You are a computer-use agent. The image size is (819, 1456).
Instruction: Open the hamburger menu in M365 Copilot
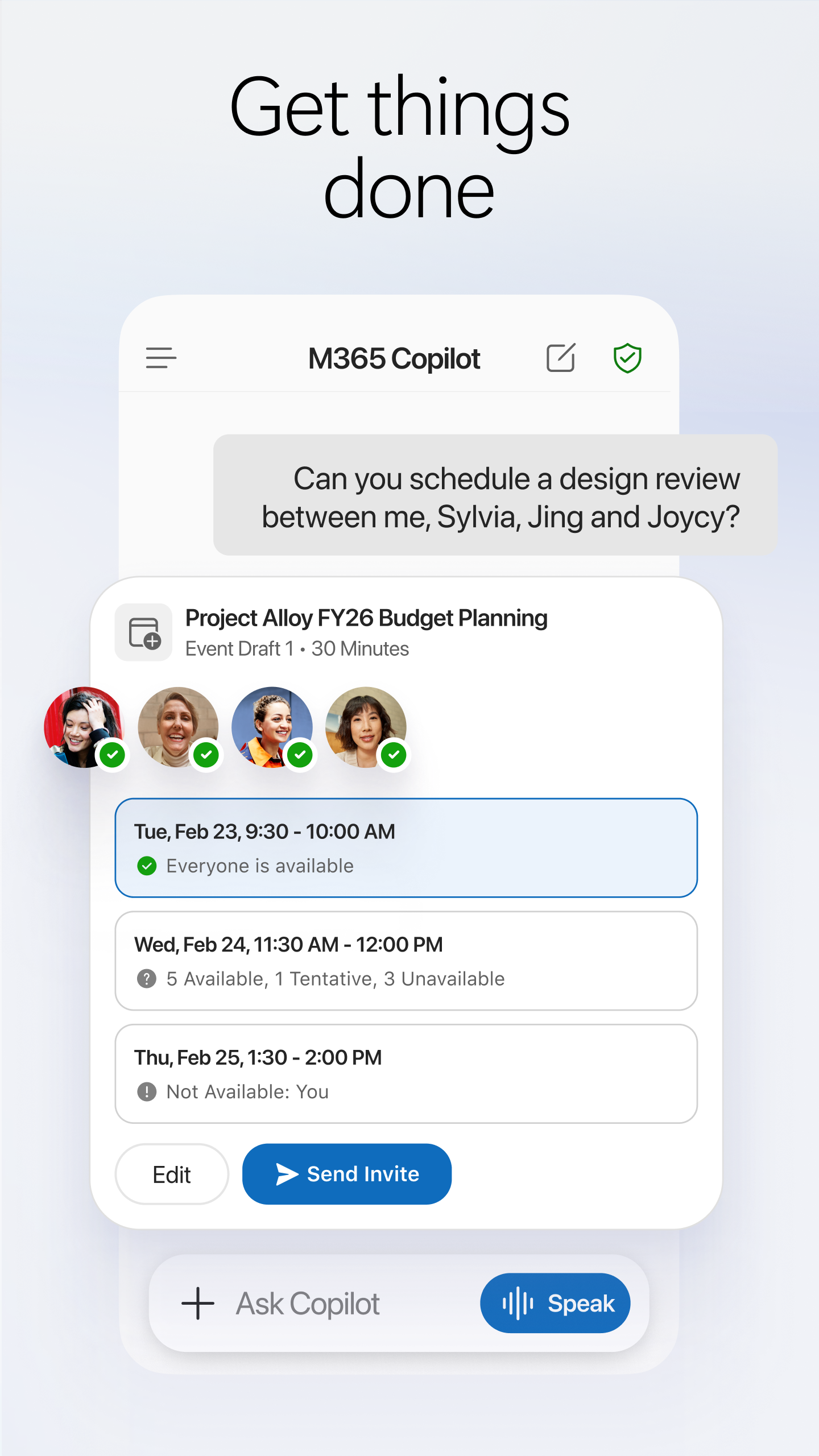pos(161,358)
